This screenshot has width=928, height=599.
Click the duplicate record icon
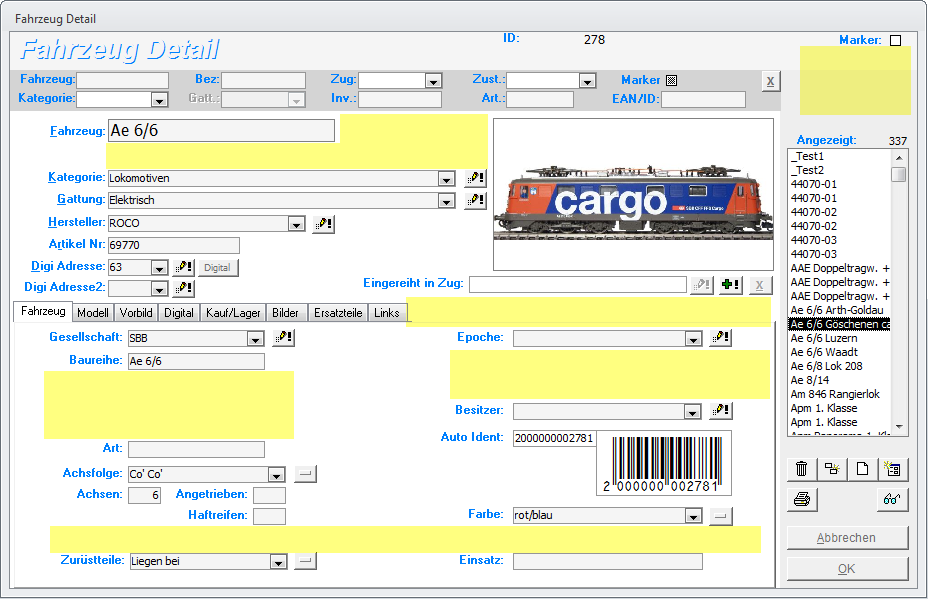click(x=832, y=469)
